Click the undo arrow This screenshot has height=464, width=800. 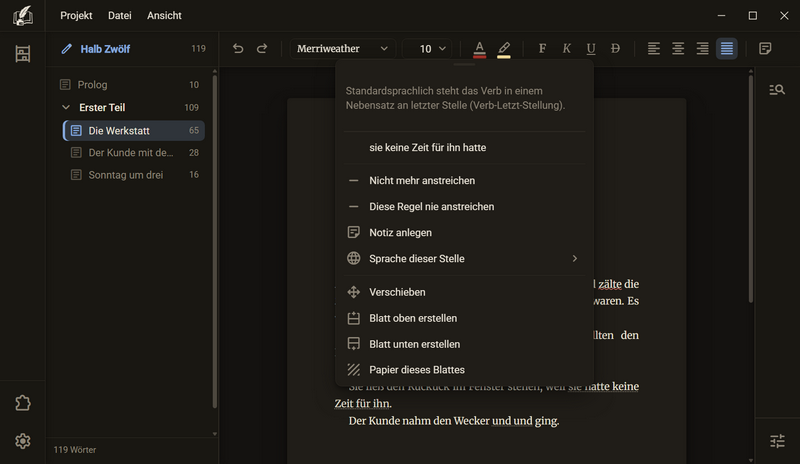[238, 48]
